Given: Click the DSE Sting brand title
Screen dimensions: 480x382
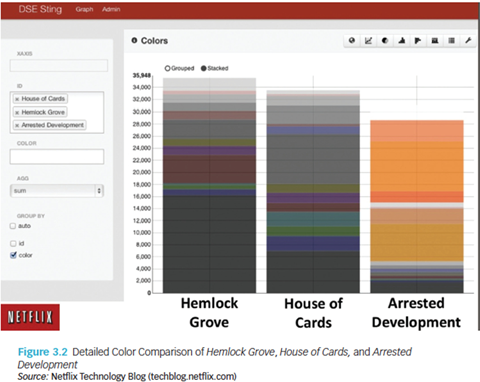Looking at the screenshot, I should click(40, 9).
